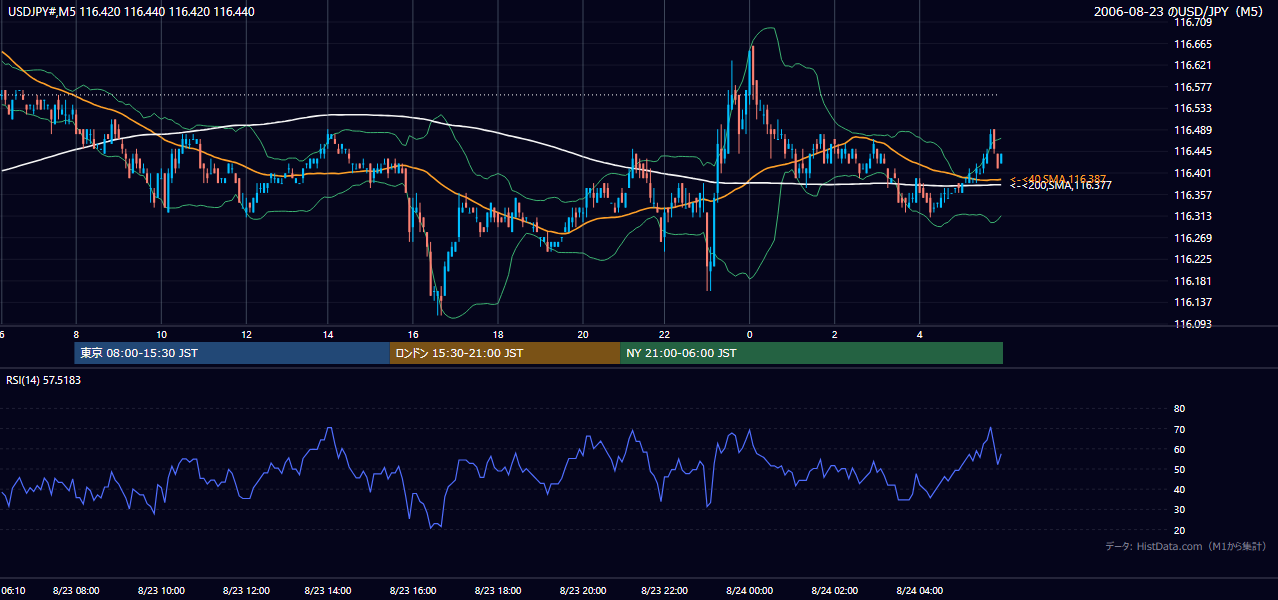
Task: Click the RSI(14) 57.5183 indicator label
Action: (x=44, y=380)
